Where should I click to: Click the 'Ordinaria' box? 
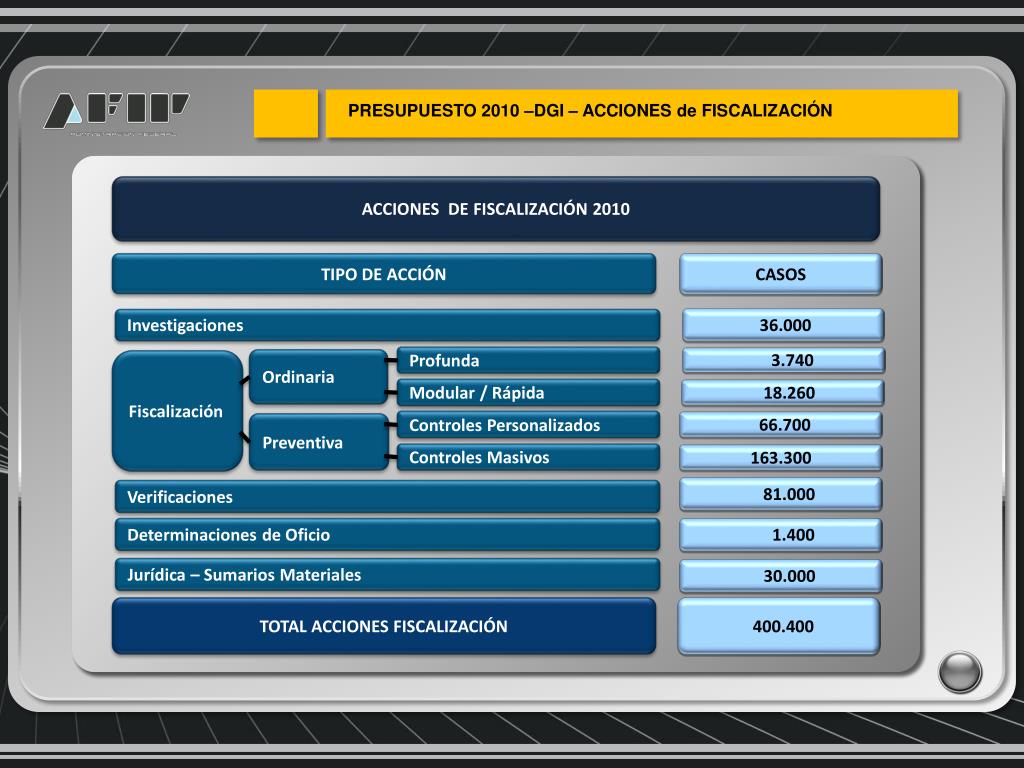pyautogui.click(x=319, y=377)
